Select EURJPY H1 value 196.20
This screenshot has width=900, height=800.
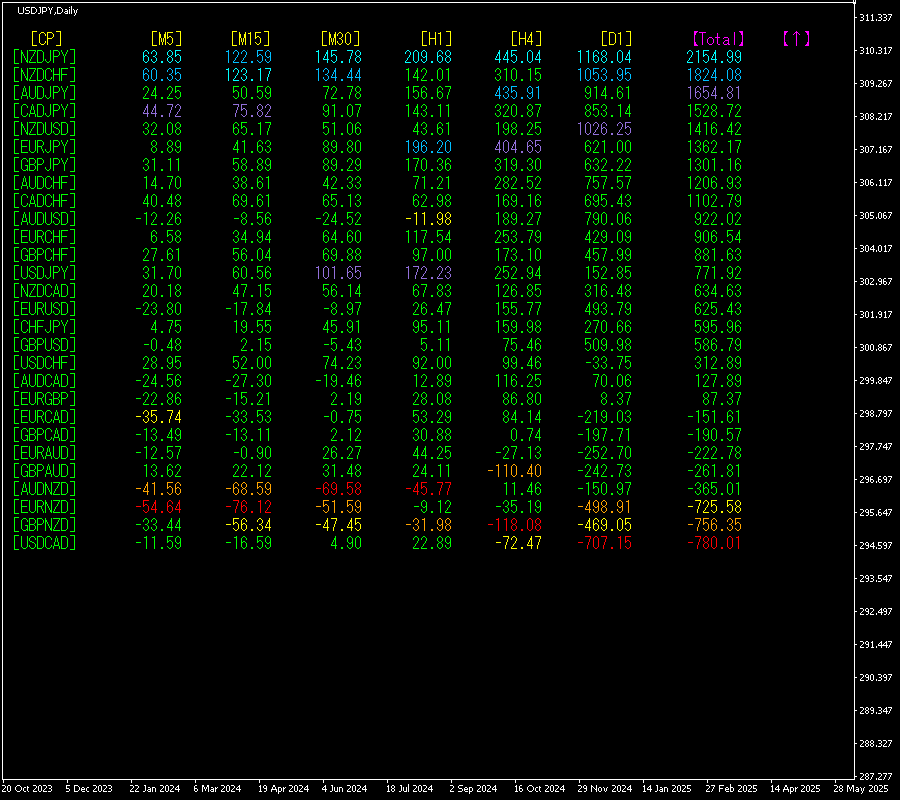428,147
